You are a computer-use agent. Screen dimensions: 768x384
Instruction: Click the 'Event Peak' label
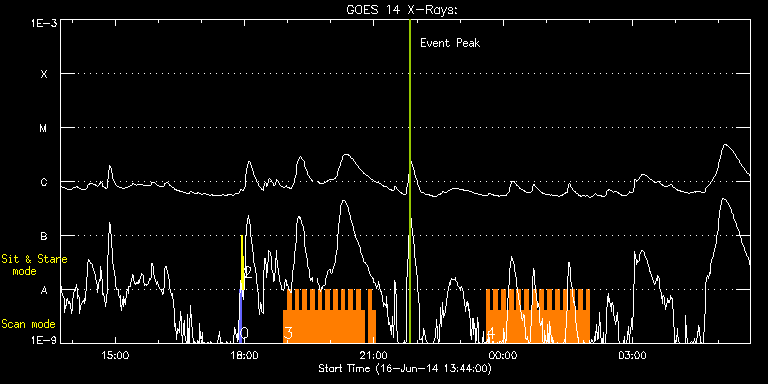[450, 43]
